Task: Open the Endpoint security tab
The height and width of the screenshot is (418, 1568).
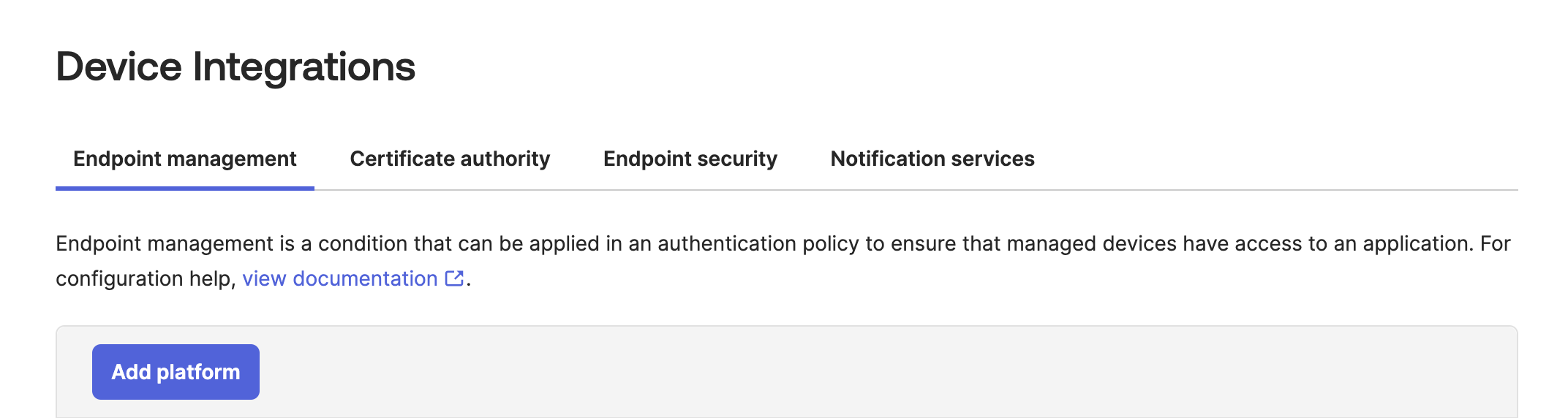Action: coord(690,159)
